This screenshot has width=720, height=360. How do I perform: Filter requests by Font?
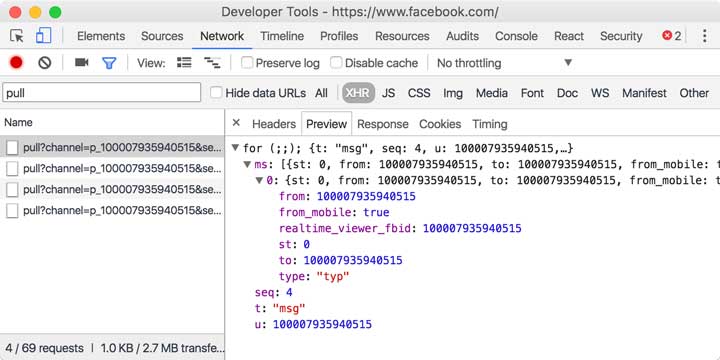[x=532, y=93]
